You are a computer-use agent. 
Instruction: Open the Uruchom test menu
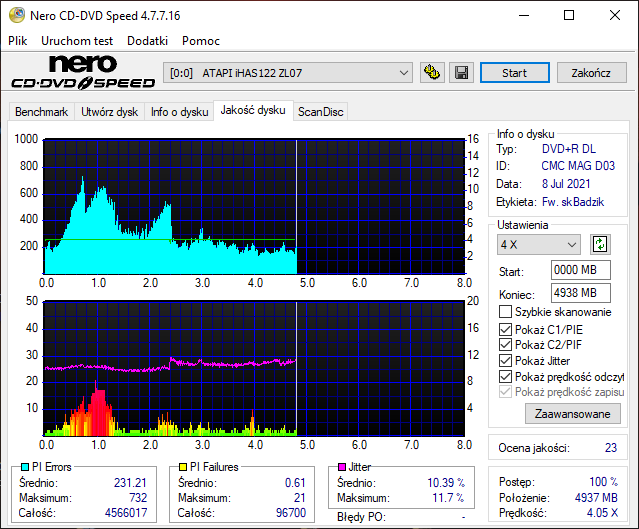click(77, 41)
